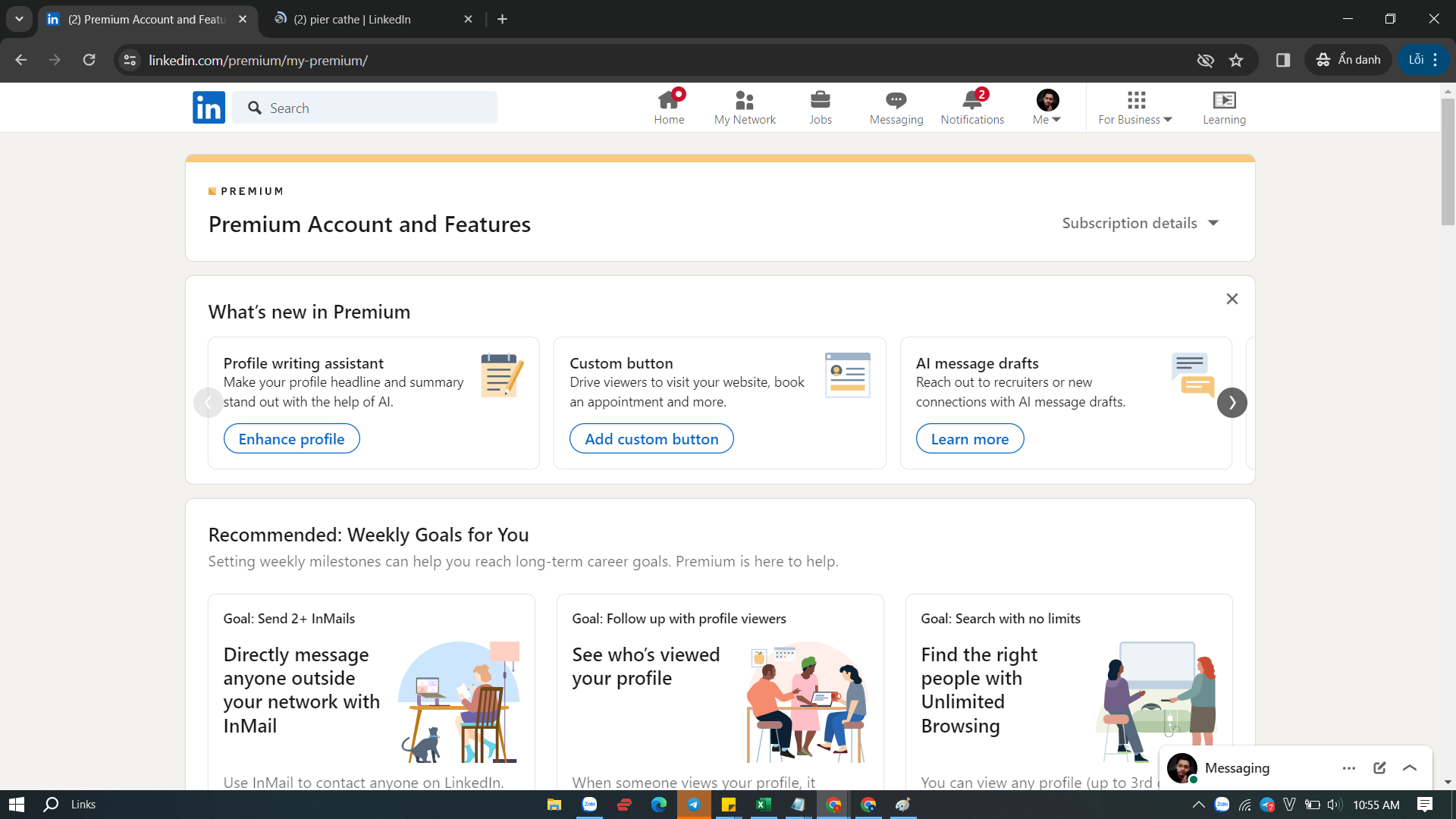
Task: Open the browser side panel
Action: (x=1283, y=60)
